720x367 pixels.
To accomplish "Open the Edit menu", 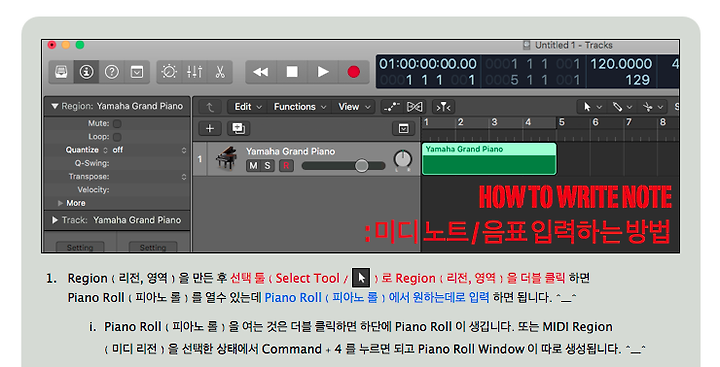I will point(248,107).
